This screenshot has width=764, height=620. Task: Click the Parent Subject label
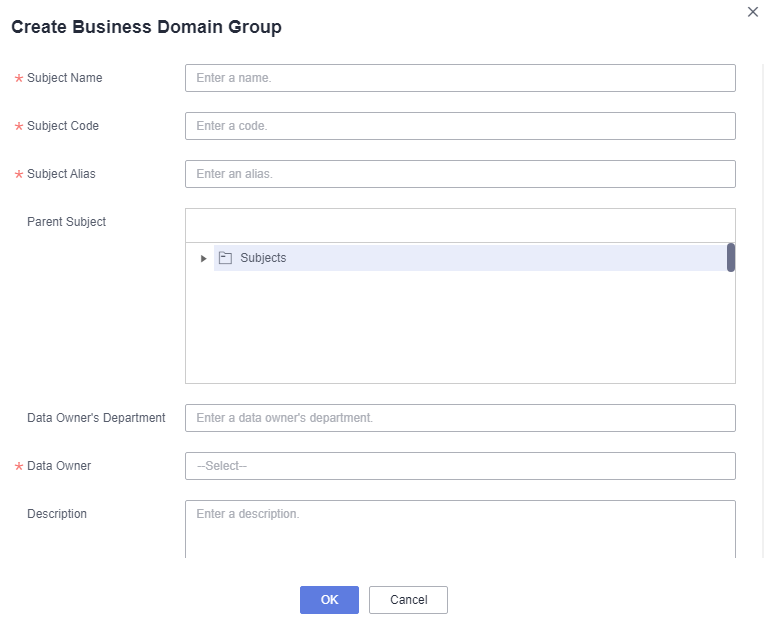(x=66, y=222)
